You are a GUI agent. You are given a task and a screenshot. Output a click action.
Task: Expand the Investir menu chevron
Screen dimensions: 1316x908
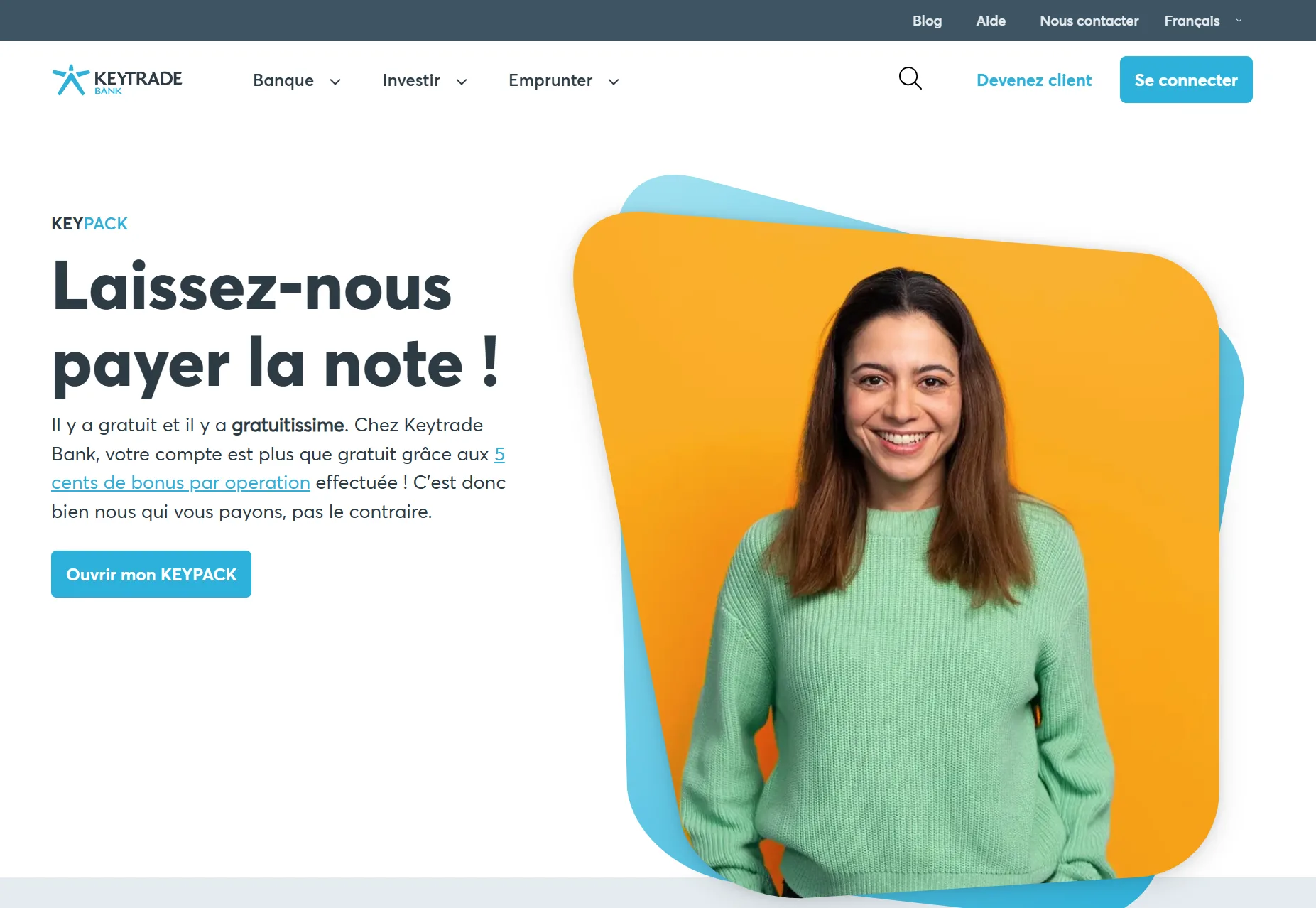tap(462, 82)
